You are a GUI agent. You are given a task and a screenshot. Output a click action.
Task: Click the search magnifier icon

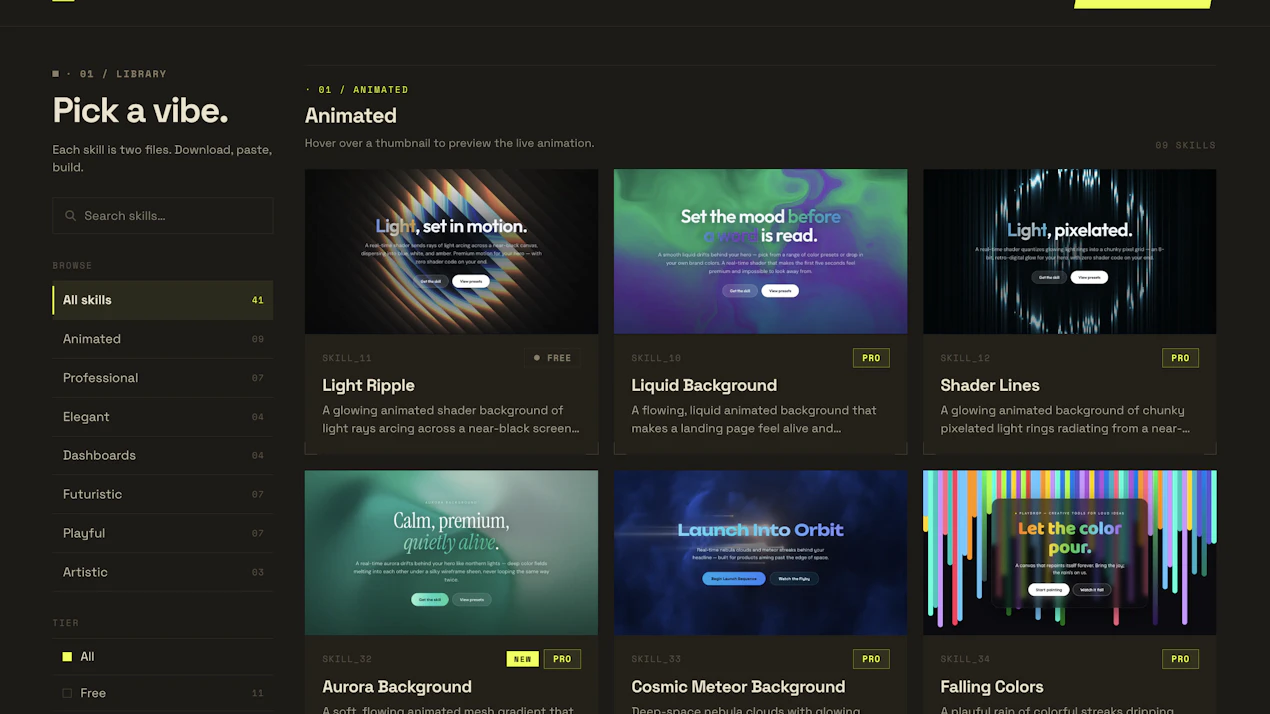tap(70, 216)
